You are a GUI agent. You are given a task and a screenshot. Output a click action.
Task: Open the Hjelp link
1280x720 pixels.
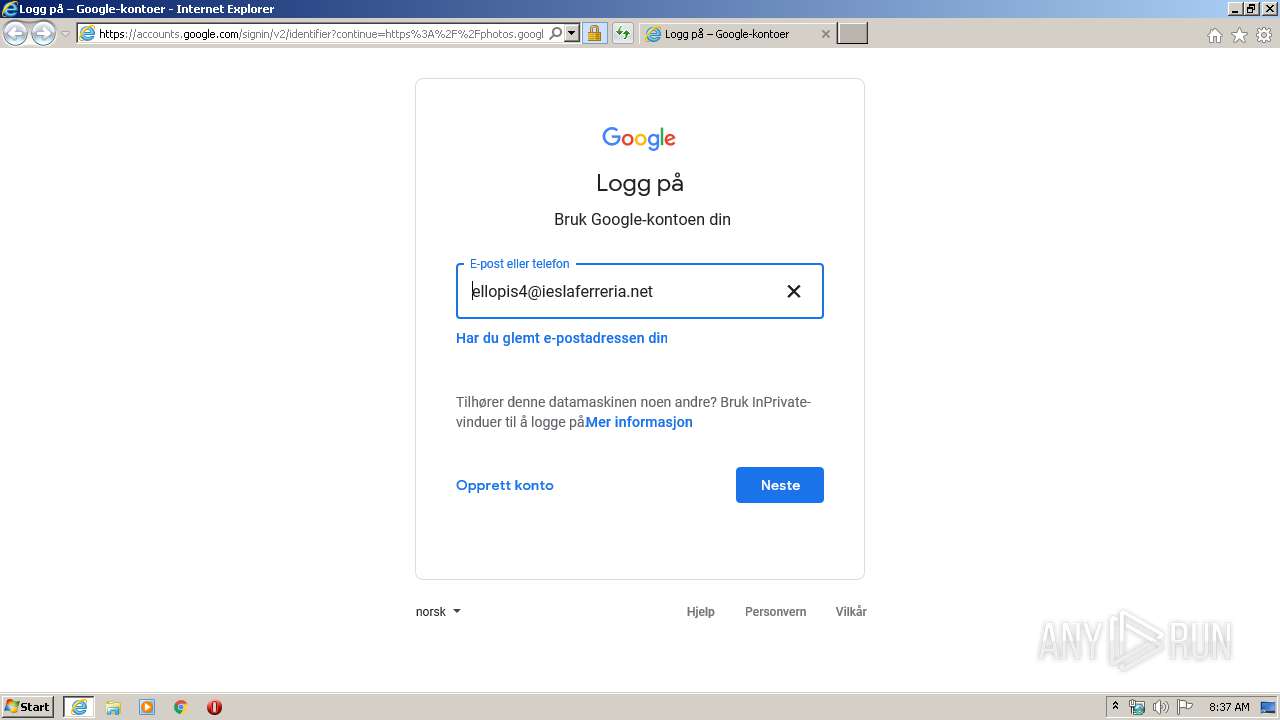(701, 611)
